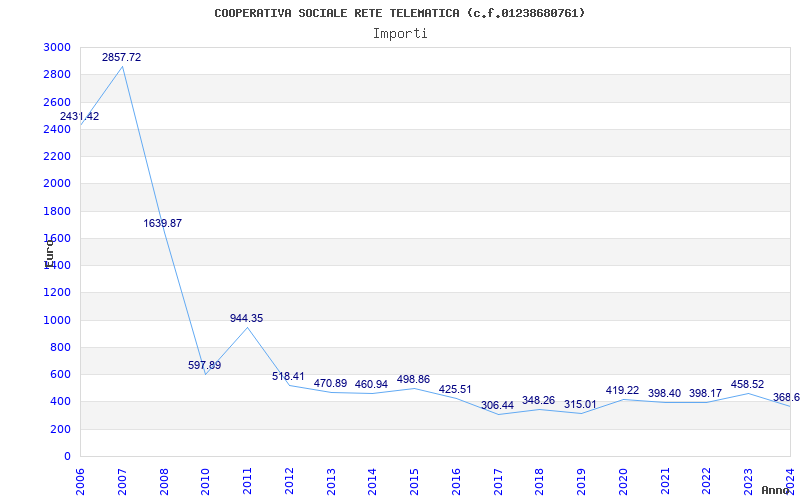
Task: Click the Importi subtitle
Action: pos(400,34)
